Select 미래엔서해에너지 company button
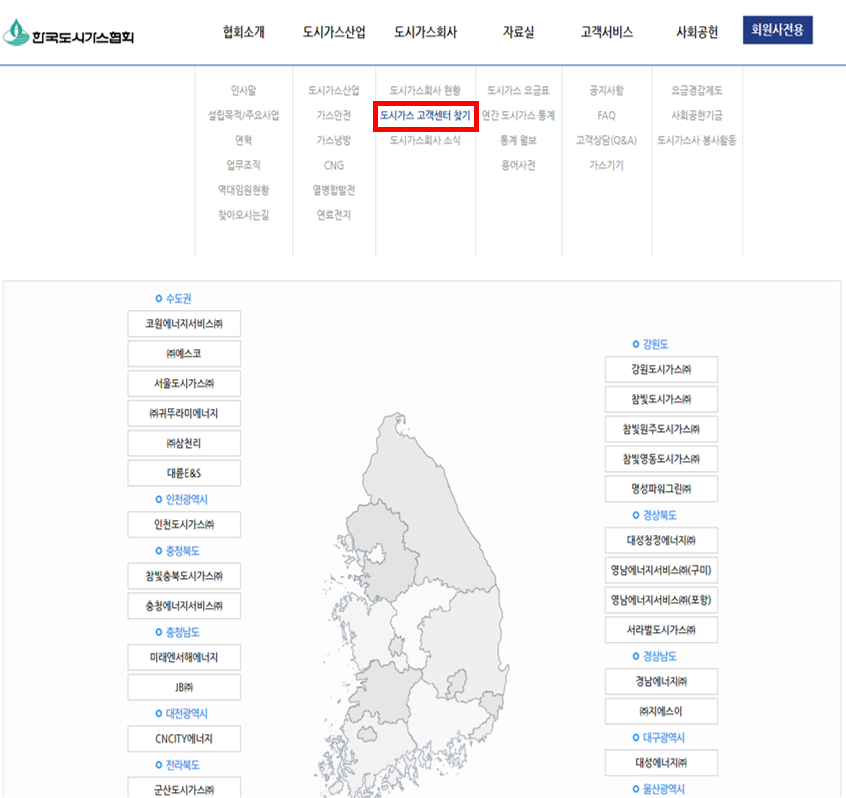The width and height of the screenshot is (846, 798). coord(184,658)
